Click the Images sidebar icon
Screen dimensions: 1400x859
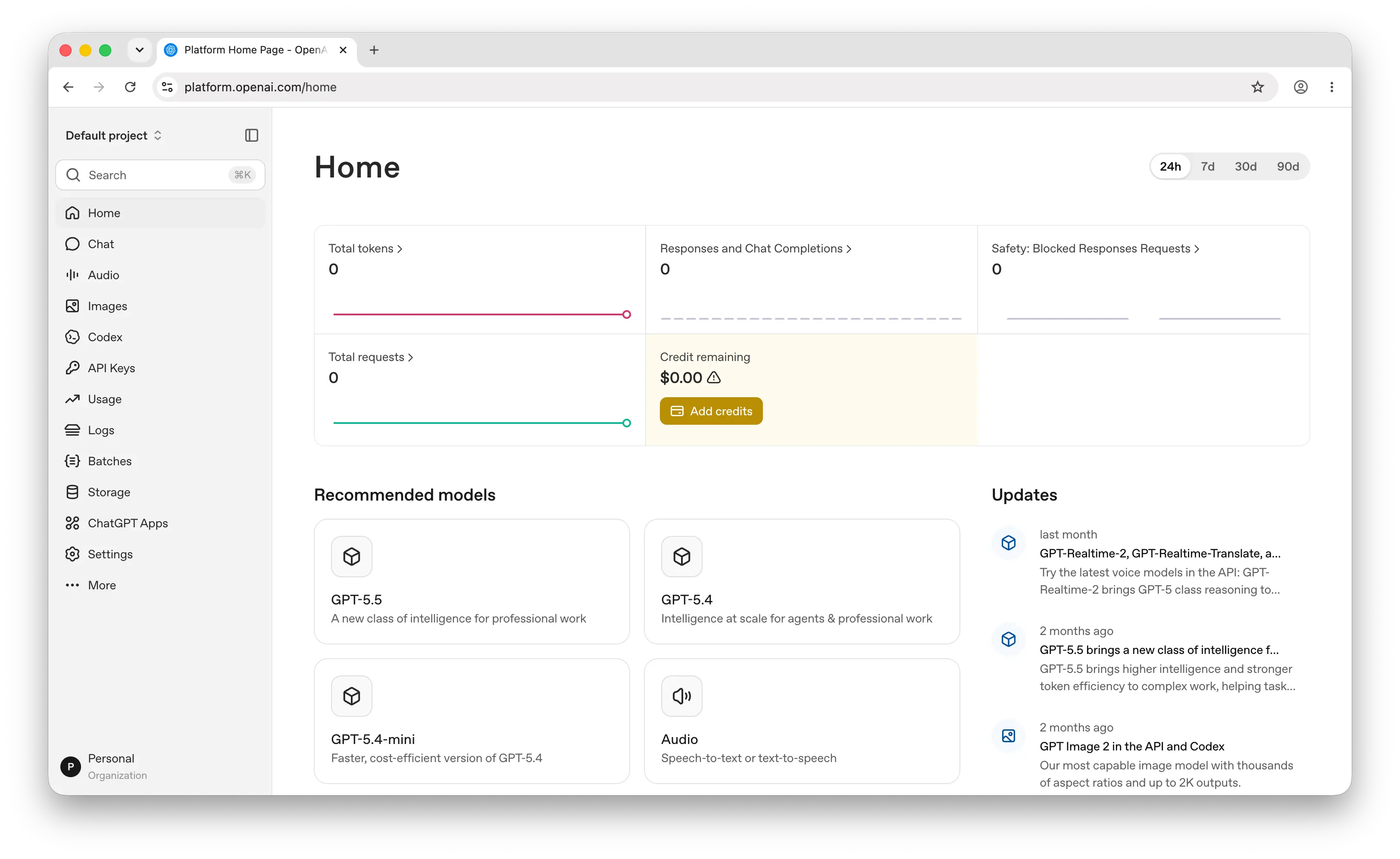tap(72, 306)
